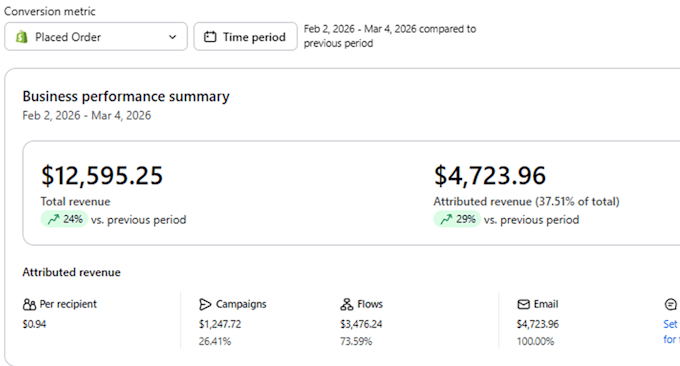Click the upward trend arrow beside 24%
Viewport: 680px width, 366px height.
pos(53,220)
